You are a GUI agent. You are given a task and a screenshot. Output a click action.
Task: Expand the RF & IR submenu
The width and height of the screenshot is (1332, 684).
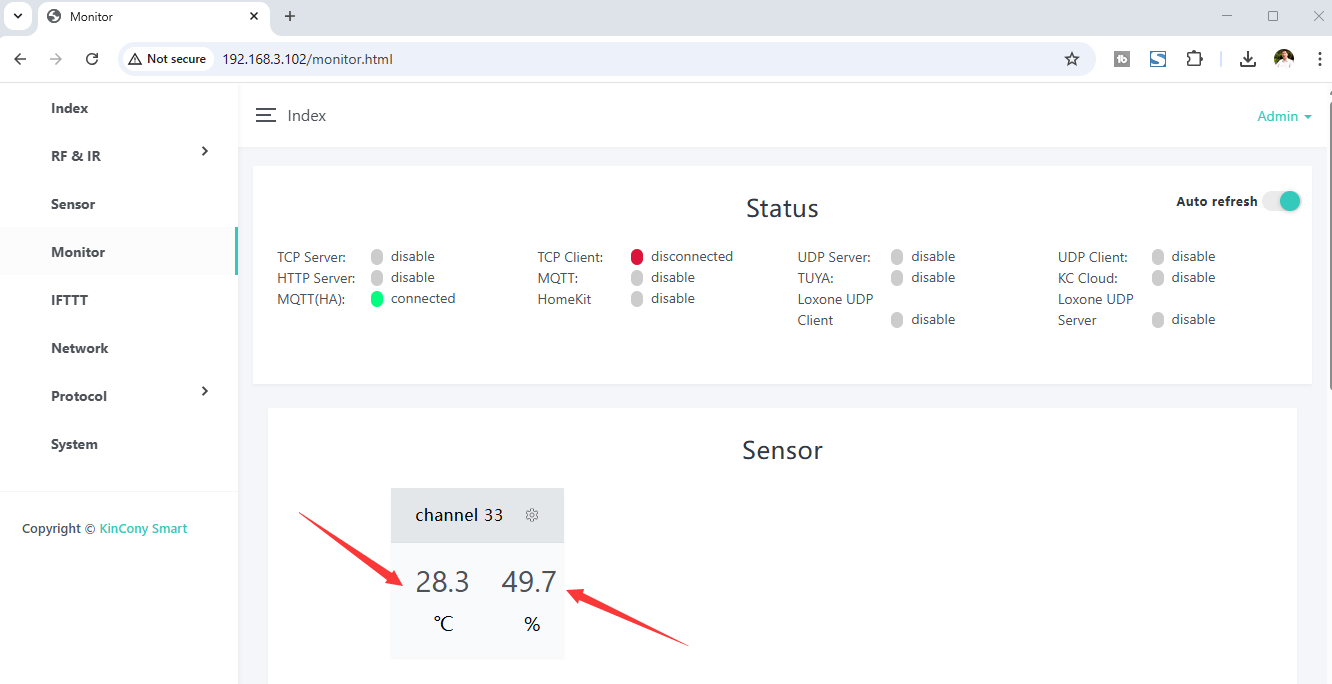204,151
